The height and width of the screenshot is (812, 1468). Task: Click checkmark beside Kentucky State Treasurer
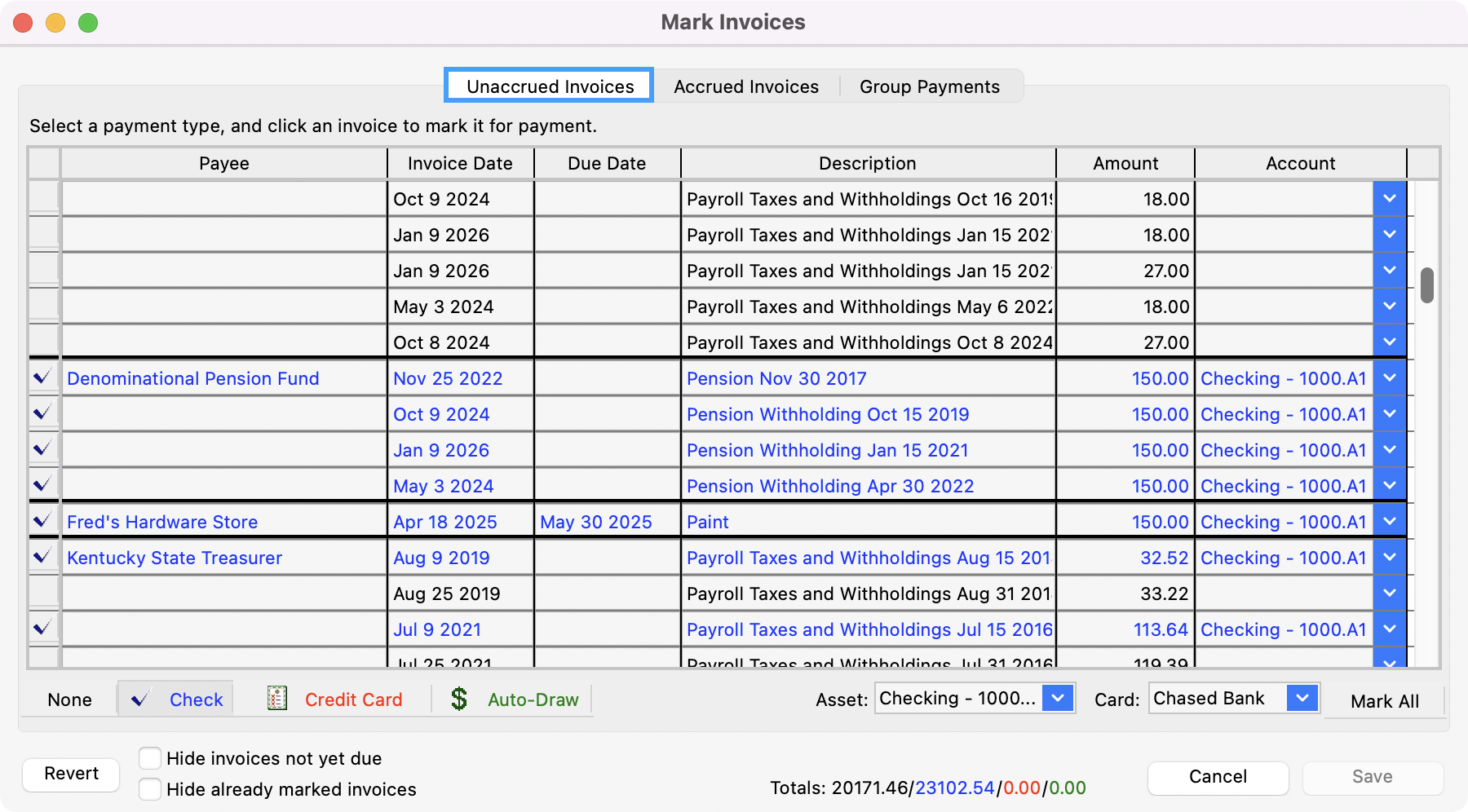[x=43, y=558]
